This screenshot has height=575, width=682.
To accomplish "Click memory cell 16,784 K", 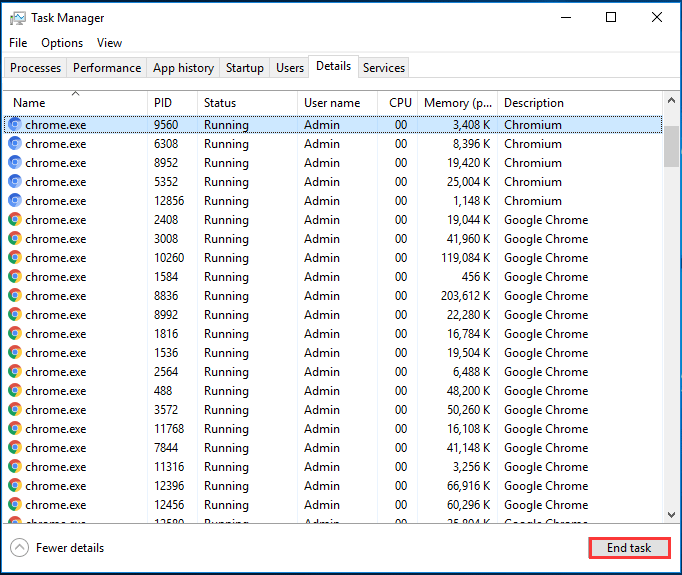I will pyautogui.click(x=468, y=334).
